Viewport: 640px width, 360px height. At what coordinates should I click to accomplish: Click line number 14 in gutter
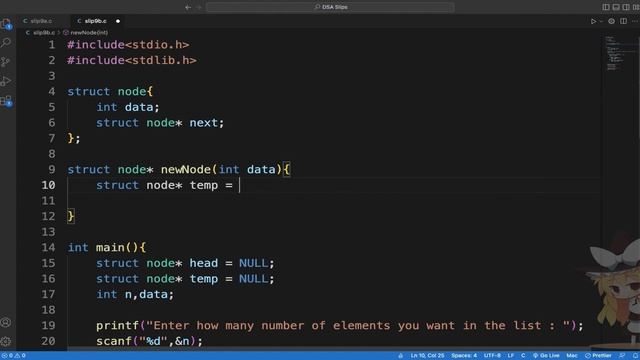coord(48,248)
